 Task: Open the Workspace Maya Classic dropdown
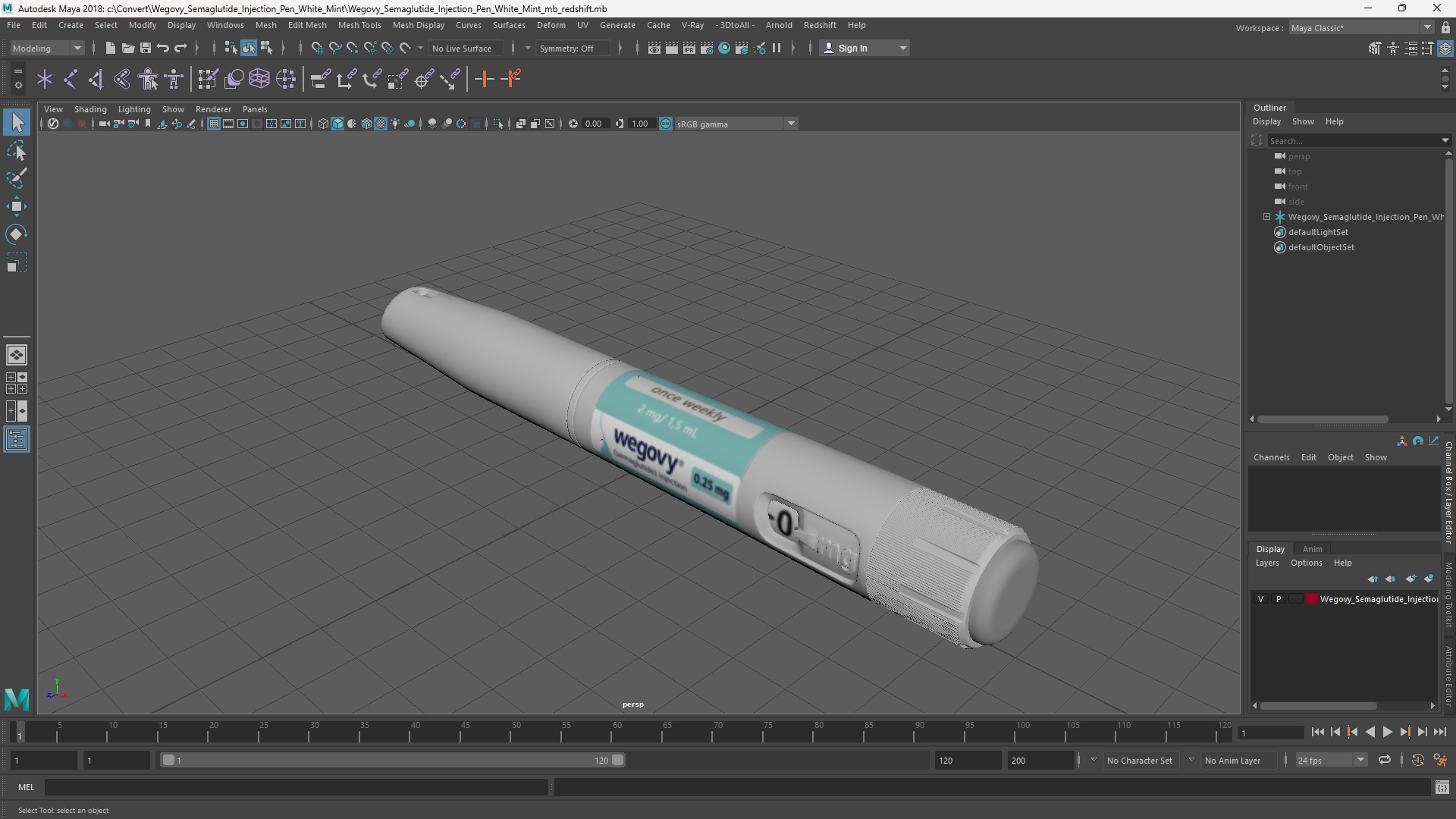[x=1362, y=27]
